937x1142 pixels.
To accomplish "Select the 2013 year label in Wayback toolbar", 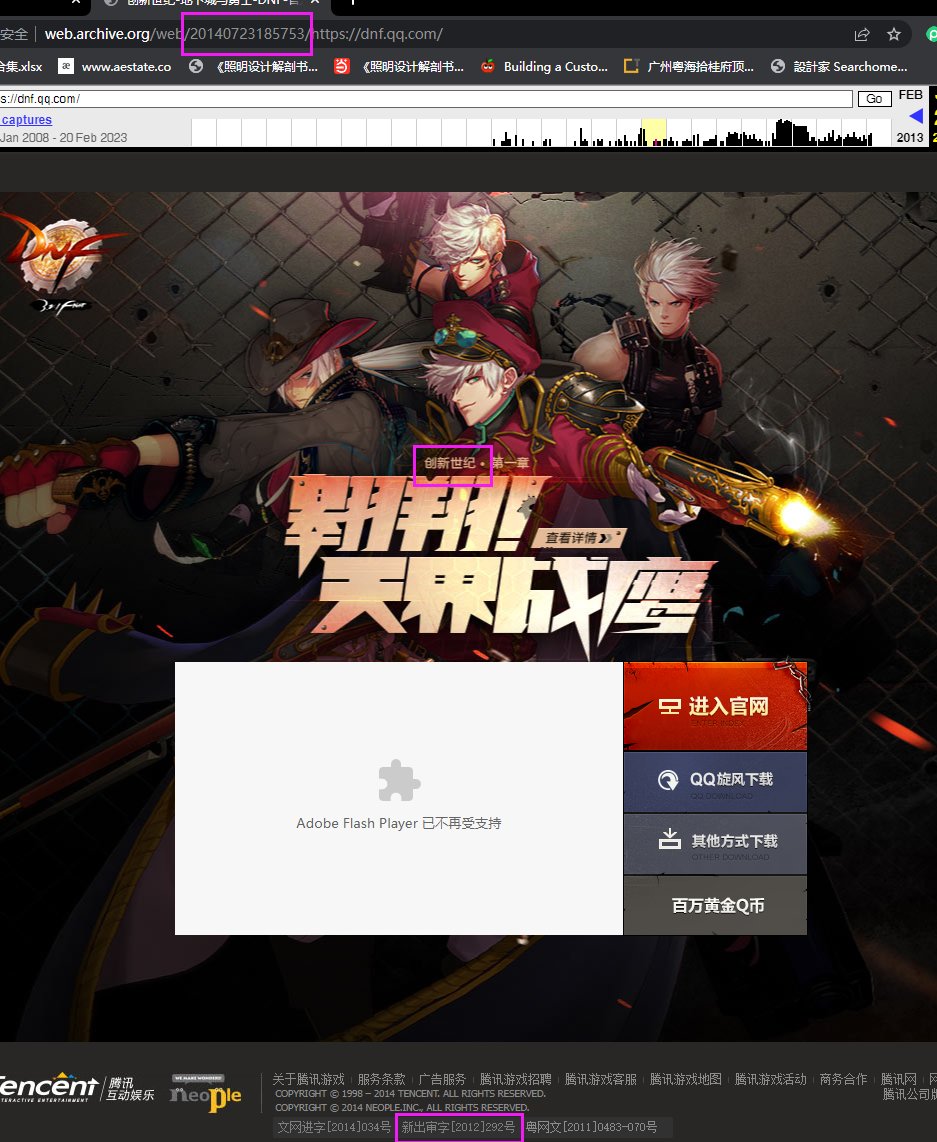I will (909, 138).
